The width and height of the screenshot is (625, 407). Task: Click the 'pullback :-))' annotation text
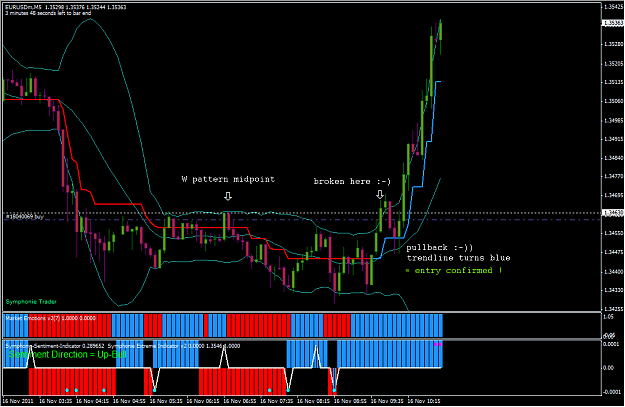pyautogui.click(x=439, y=248)
